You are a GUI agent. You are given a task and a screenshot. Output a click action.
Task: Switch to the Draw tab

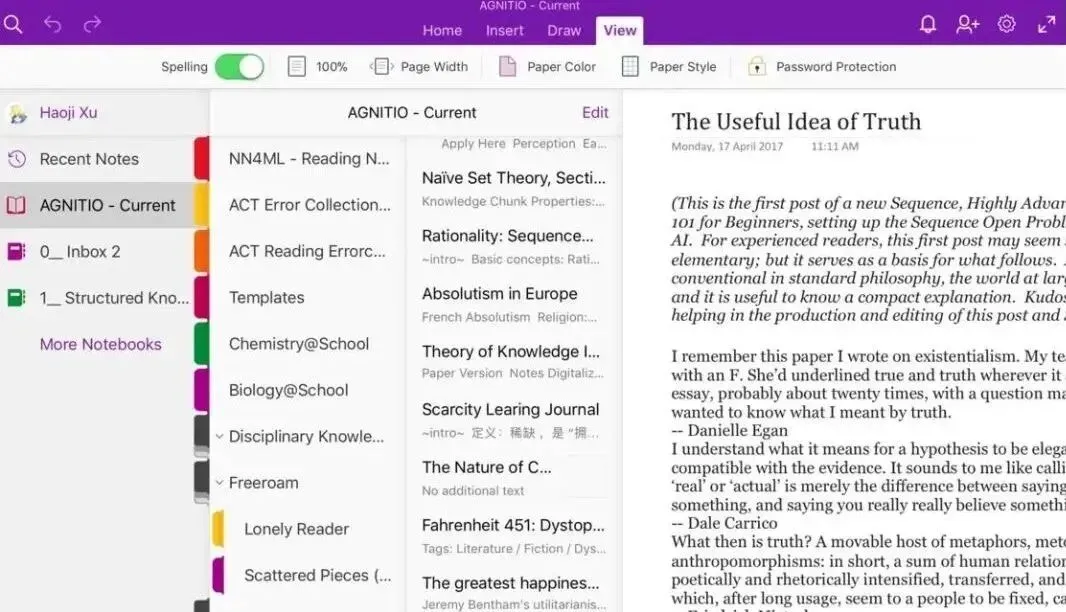(564, 31)
